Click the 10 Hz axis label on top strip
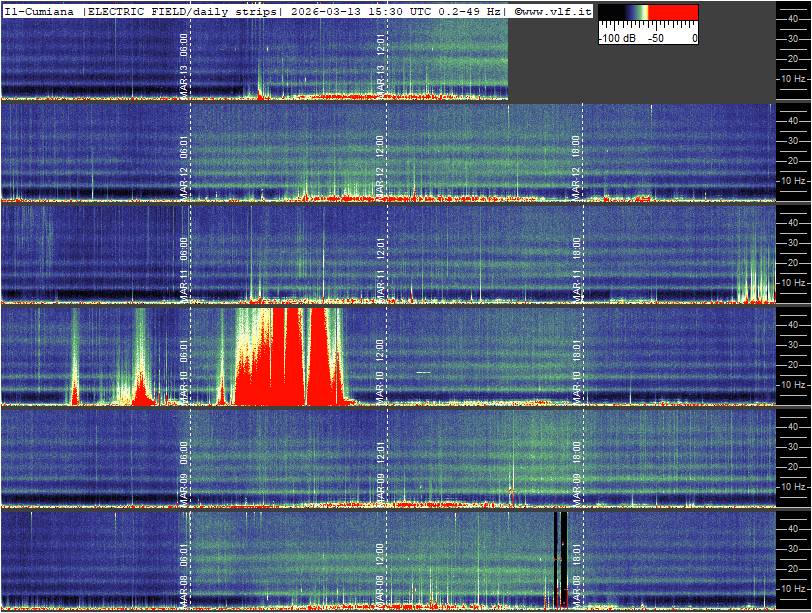Viewport: 812px width, 613px height. pyautogui.click(x=793, y=78)
